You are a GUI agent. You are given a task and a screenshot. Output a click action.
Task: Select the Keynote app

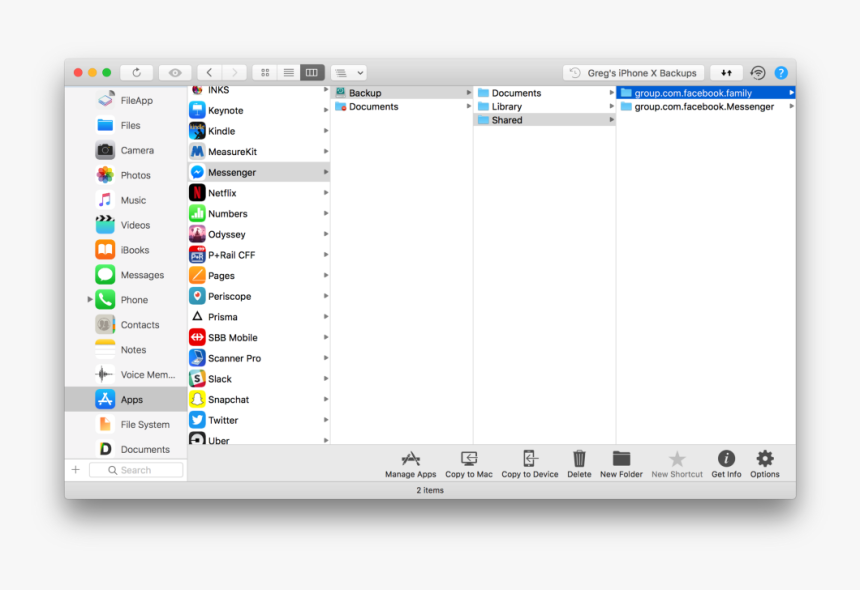pos(259,110)
